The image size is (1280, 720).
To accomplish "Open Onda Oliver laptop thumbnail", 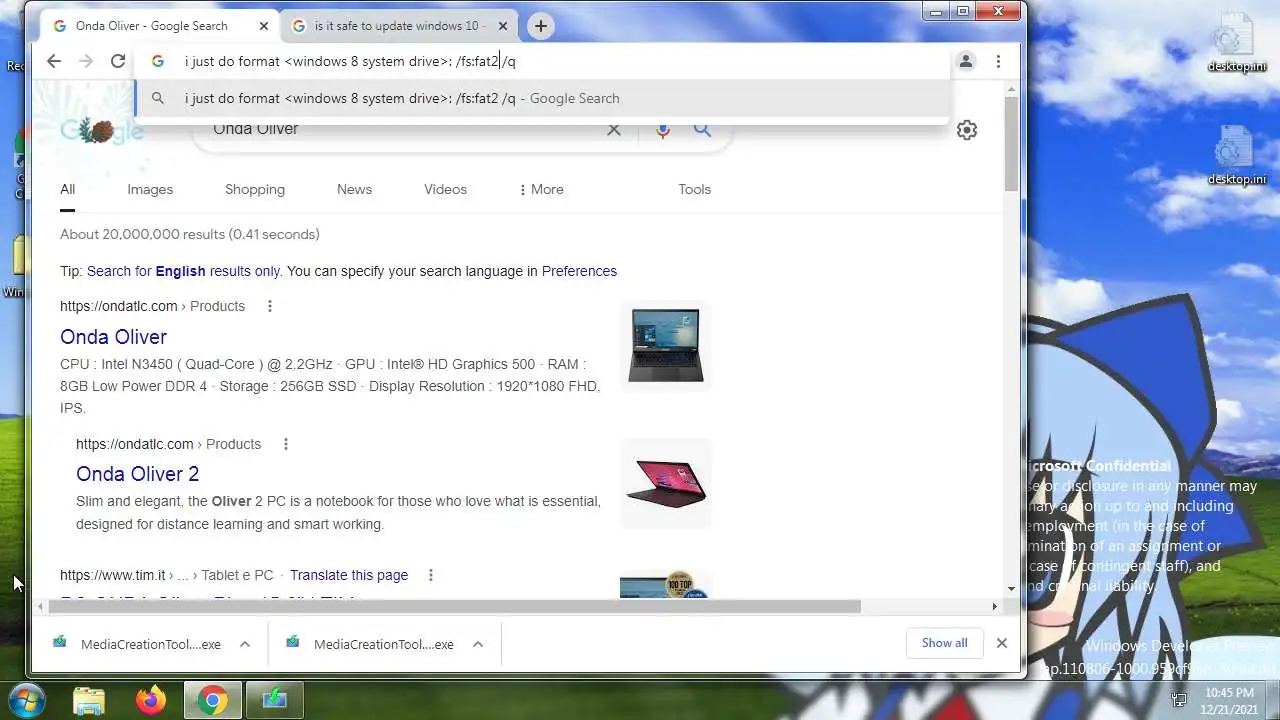I will click(x=665, y=345).
